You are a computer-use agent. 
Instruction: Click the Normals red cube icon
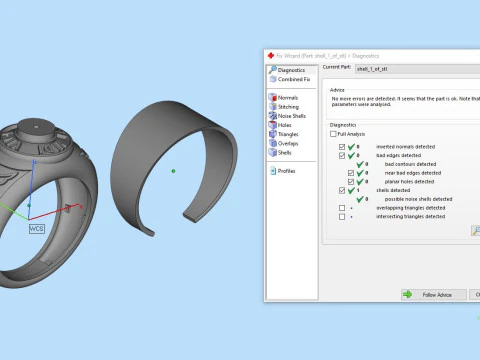[273, 97]
